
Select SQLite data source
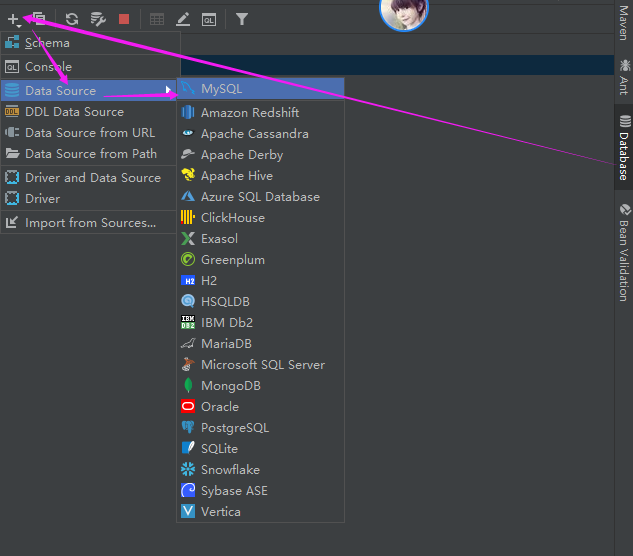[x=260, y=449]
